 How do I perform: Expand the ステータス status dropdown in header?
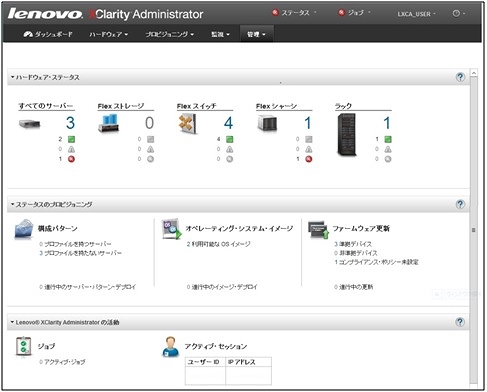coord(294,13)
